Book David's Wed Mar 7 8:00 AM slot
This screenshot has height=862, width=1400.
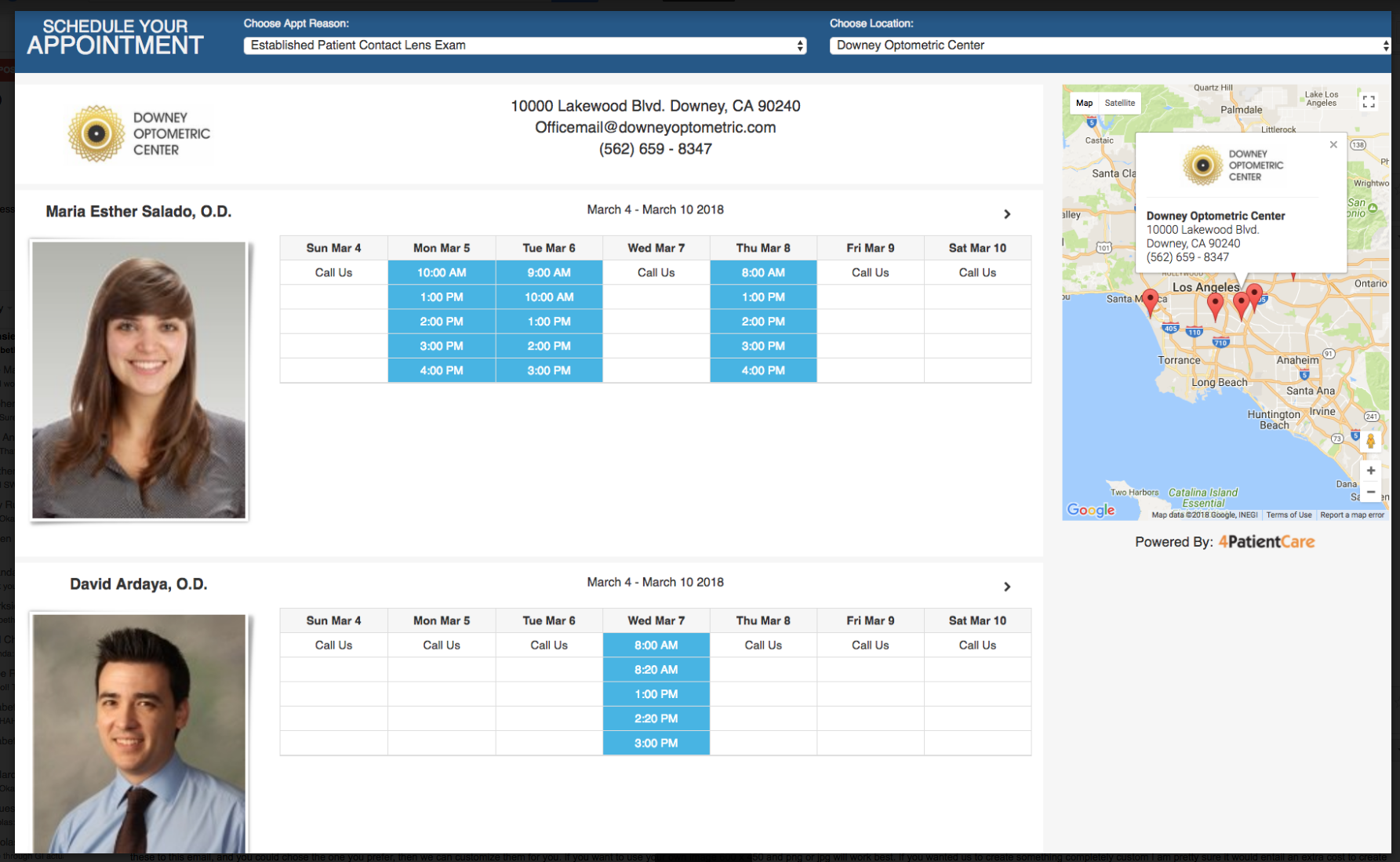(x=656, y=645)
